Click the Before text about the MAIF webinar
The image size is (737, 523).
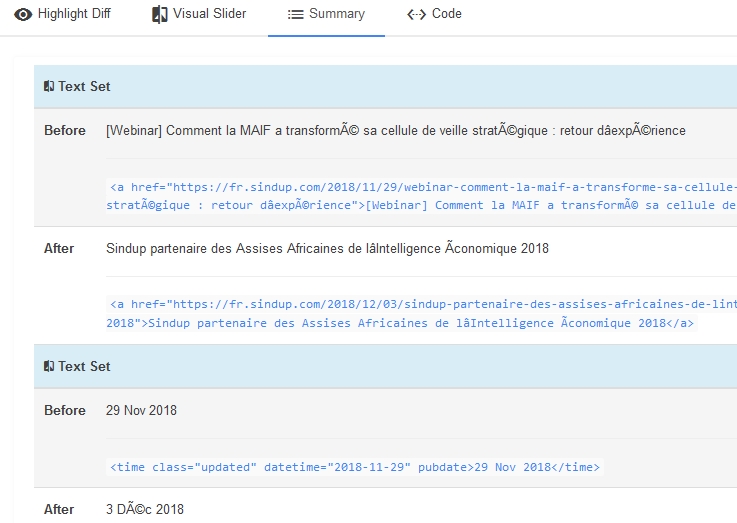coord(396,131)
